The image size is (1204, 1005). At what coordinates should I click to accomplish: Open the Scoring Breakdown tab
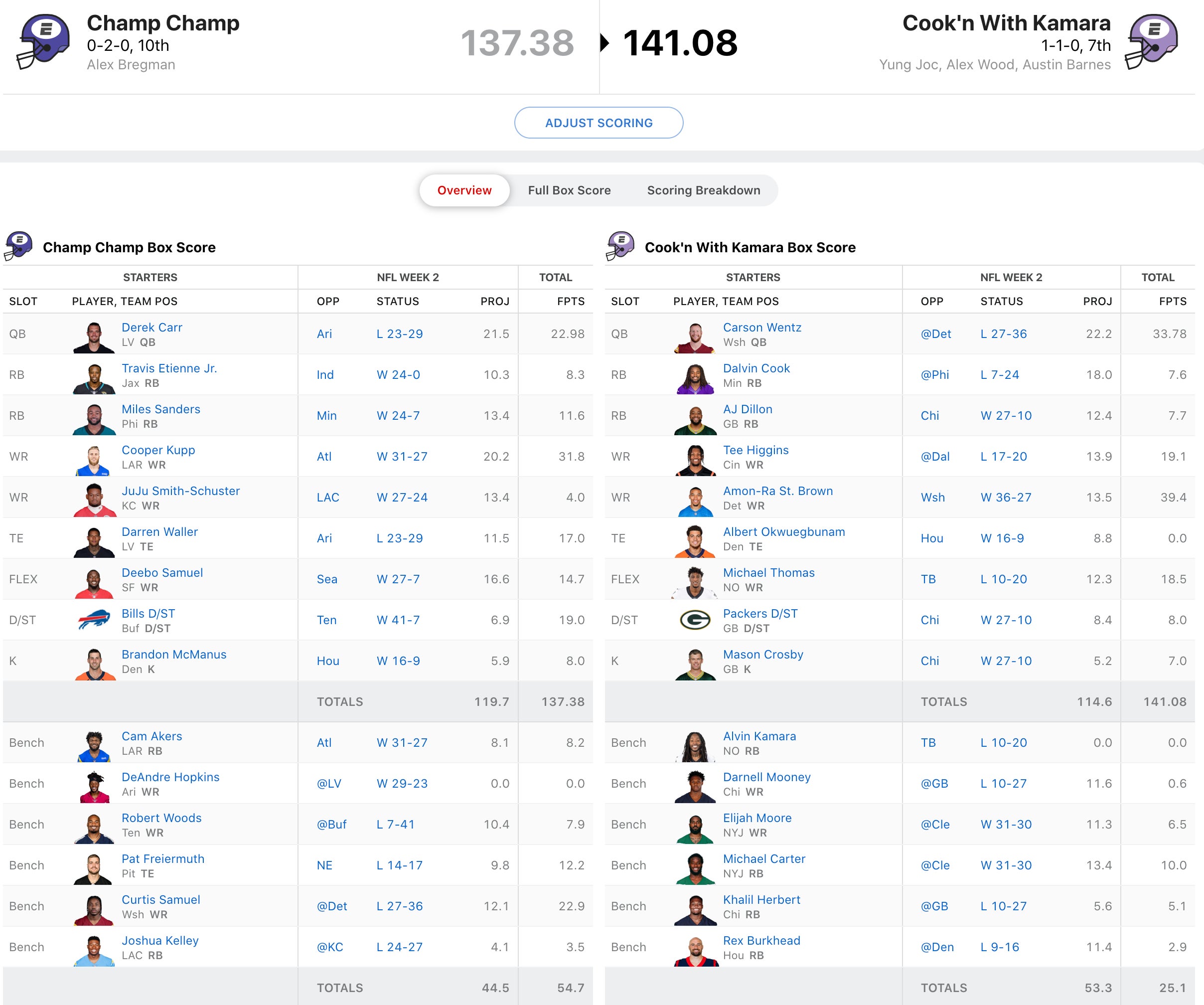(x=703, y=190)
